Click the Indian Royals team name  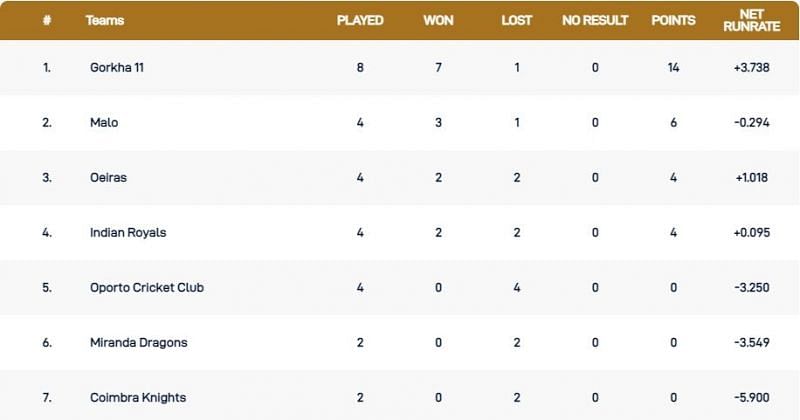[128, 233]
